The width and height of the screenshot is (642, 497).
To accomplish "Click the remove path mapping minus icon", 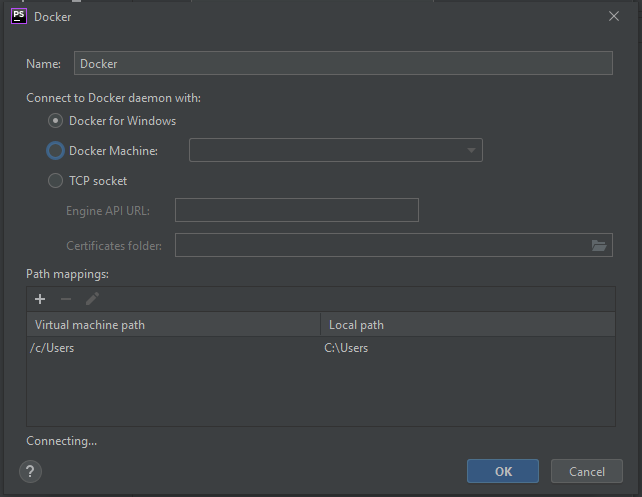I will coord(66,299).
